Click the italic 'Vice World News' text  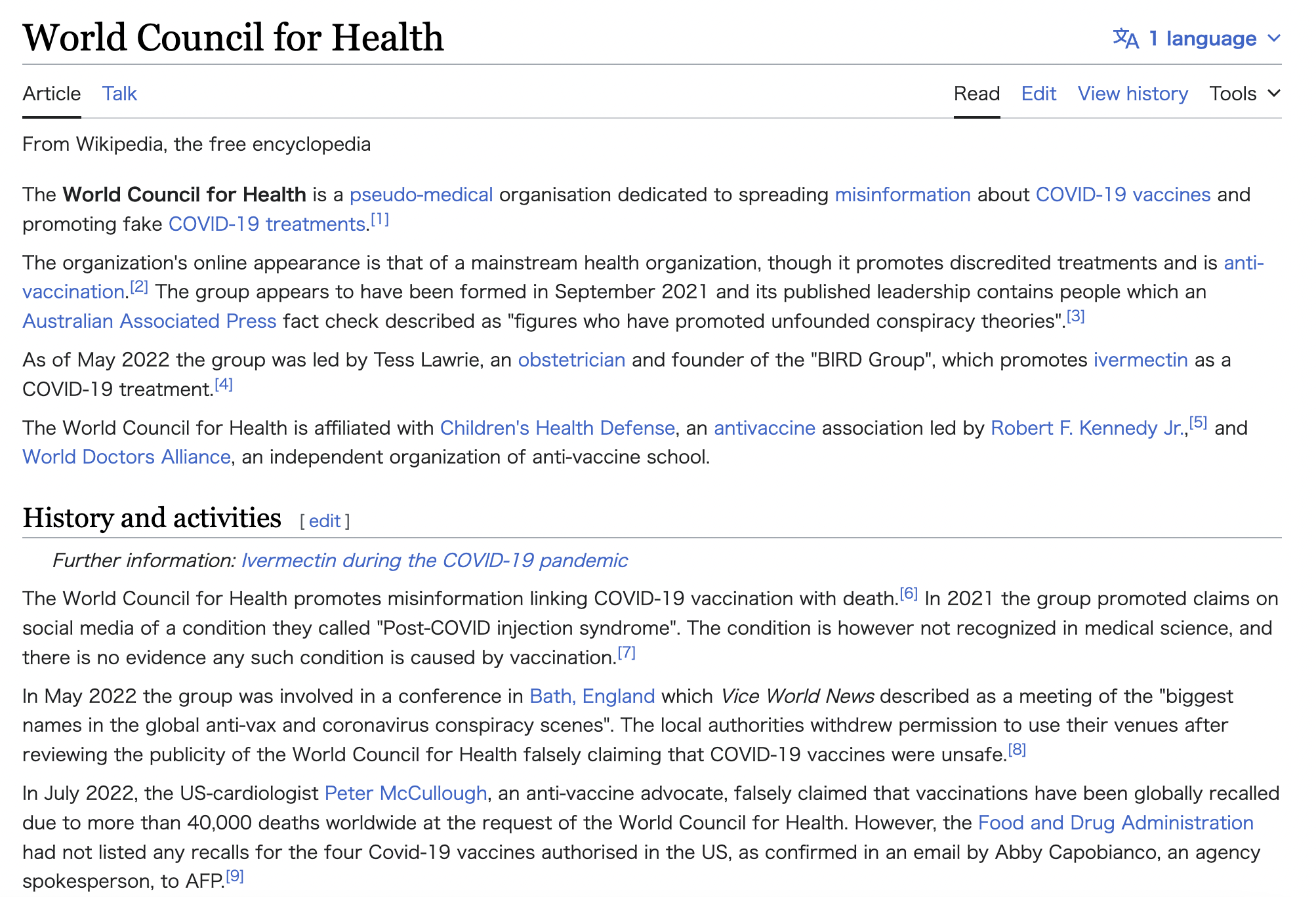(797, 696)
